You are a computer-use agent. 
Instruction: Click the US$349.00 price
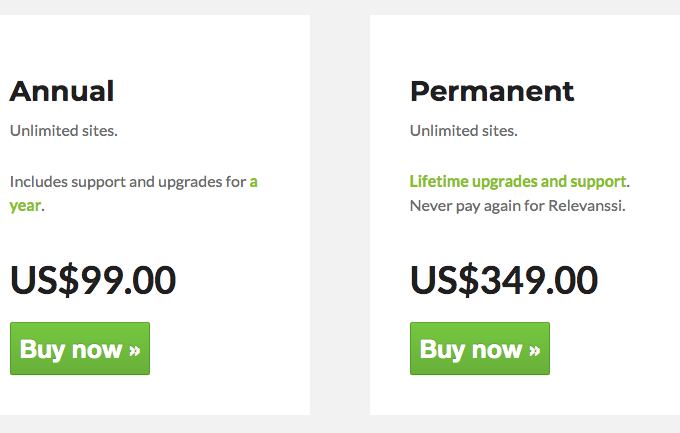pyautogui.click(x=504, y=280)
